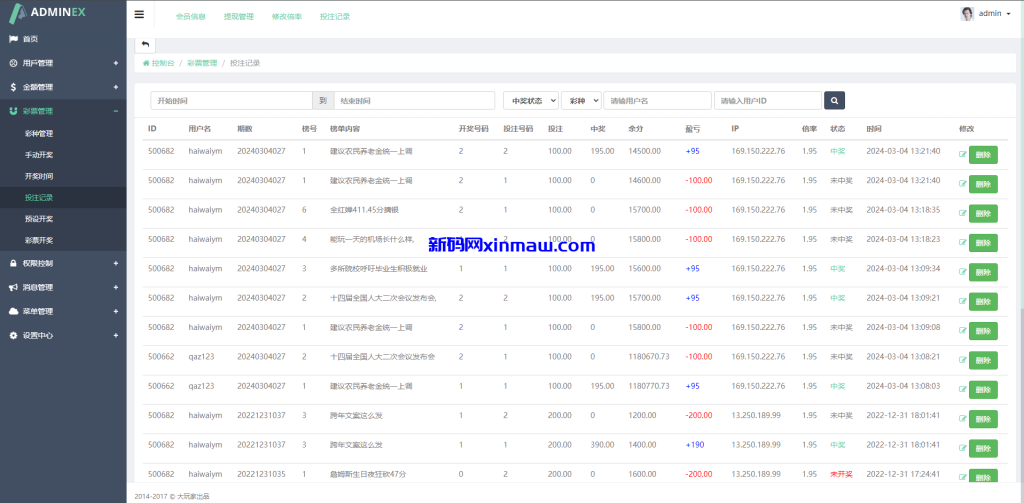This screenshot has width=1024, height=503.
Task: Click edit icon for the 13:08:03 record
Action: point(962,390)
